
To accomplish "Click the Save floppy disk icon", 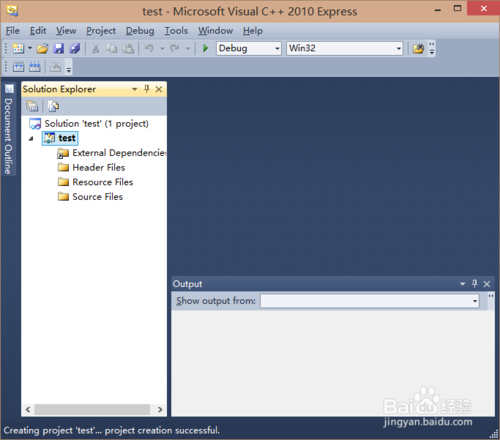I will point(59,49).
